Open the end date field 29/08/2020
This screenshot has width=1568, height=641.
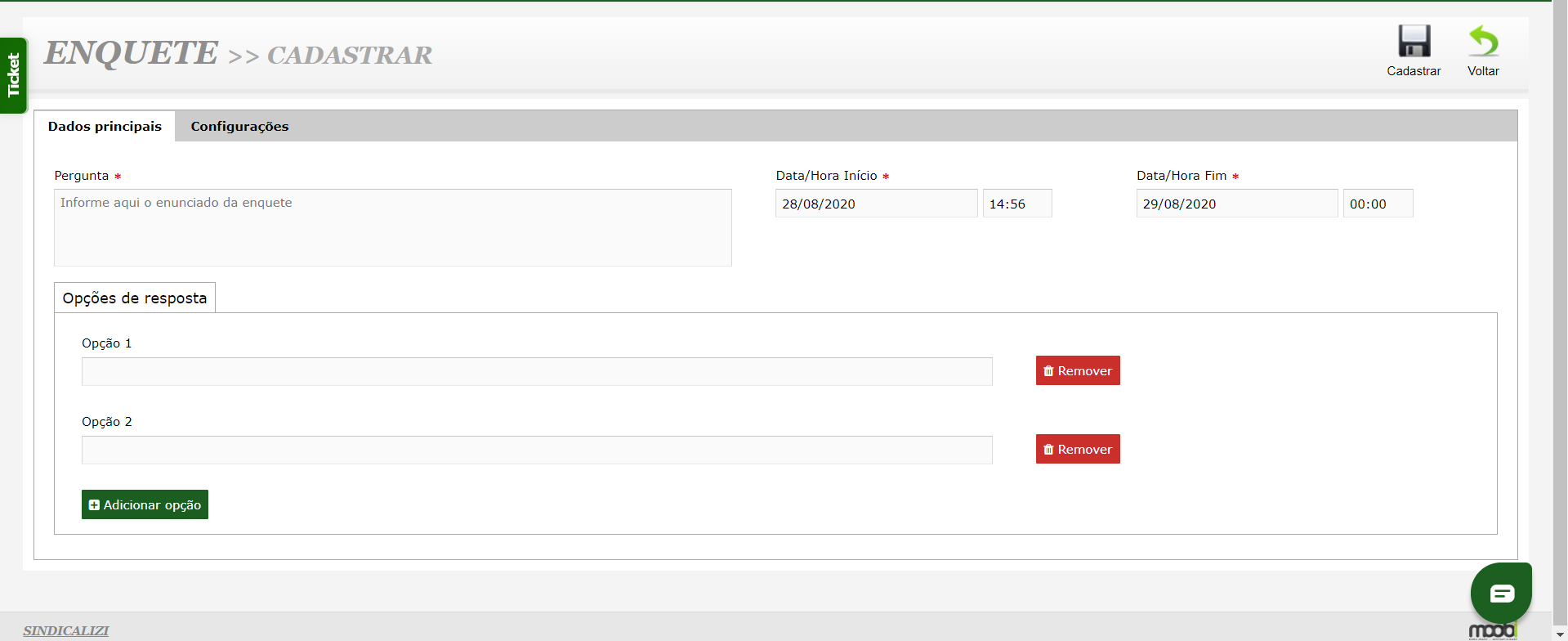(x=1236, y=204)
